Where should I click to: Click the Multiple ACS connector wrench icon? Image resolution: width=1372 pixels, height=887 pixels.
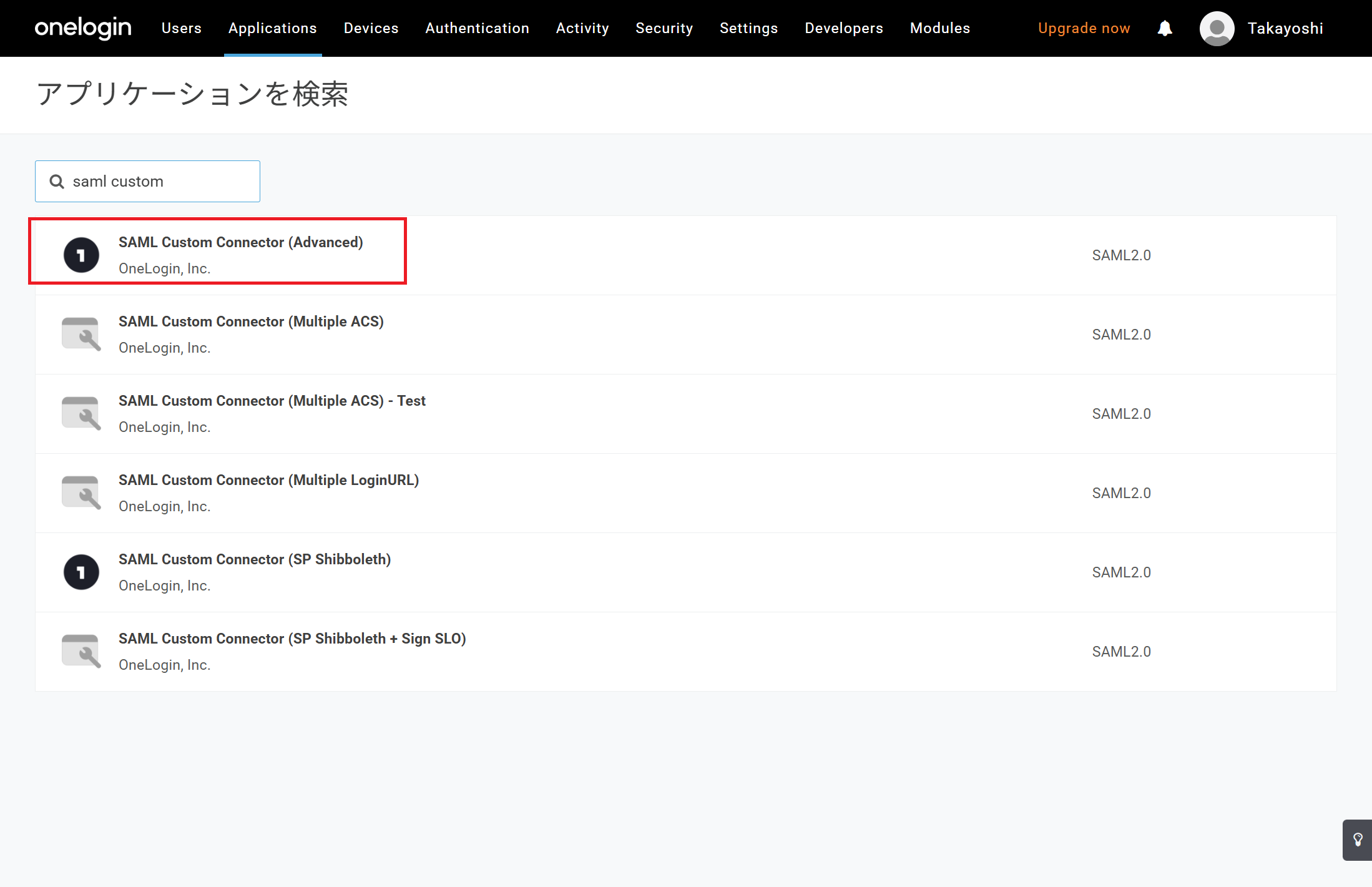click(81, 335)
